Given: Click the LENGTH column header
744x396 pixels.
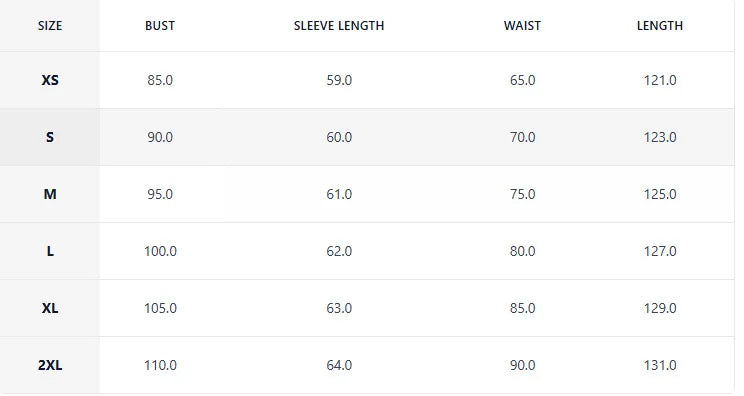Looking at the screenshot, I should tap(660, 26).
